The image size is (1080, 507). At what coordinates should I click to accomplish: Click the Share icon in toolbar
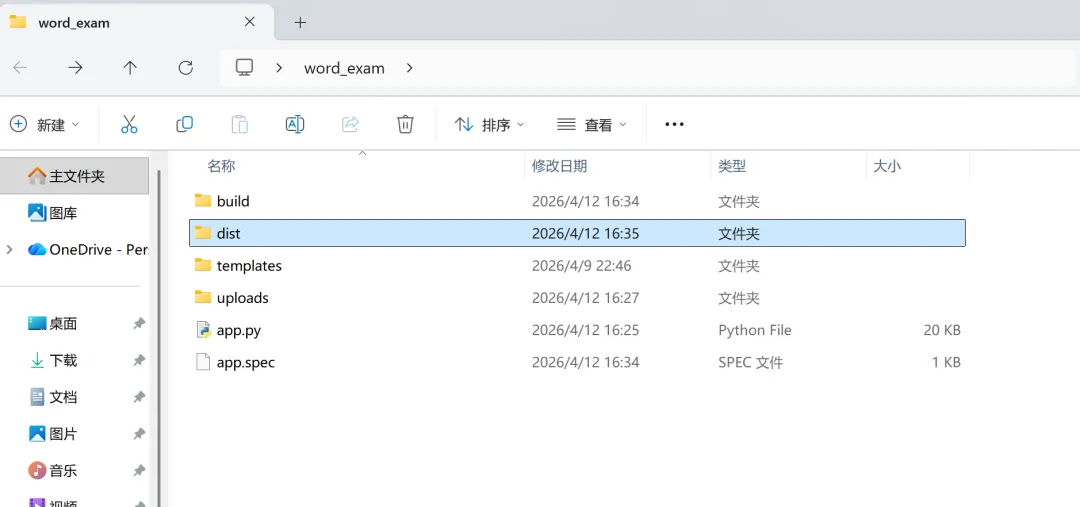(350, 125)
